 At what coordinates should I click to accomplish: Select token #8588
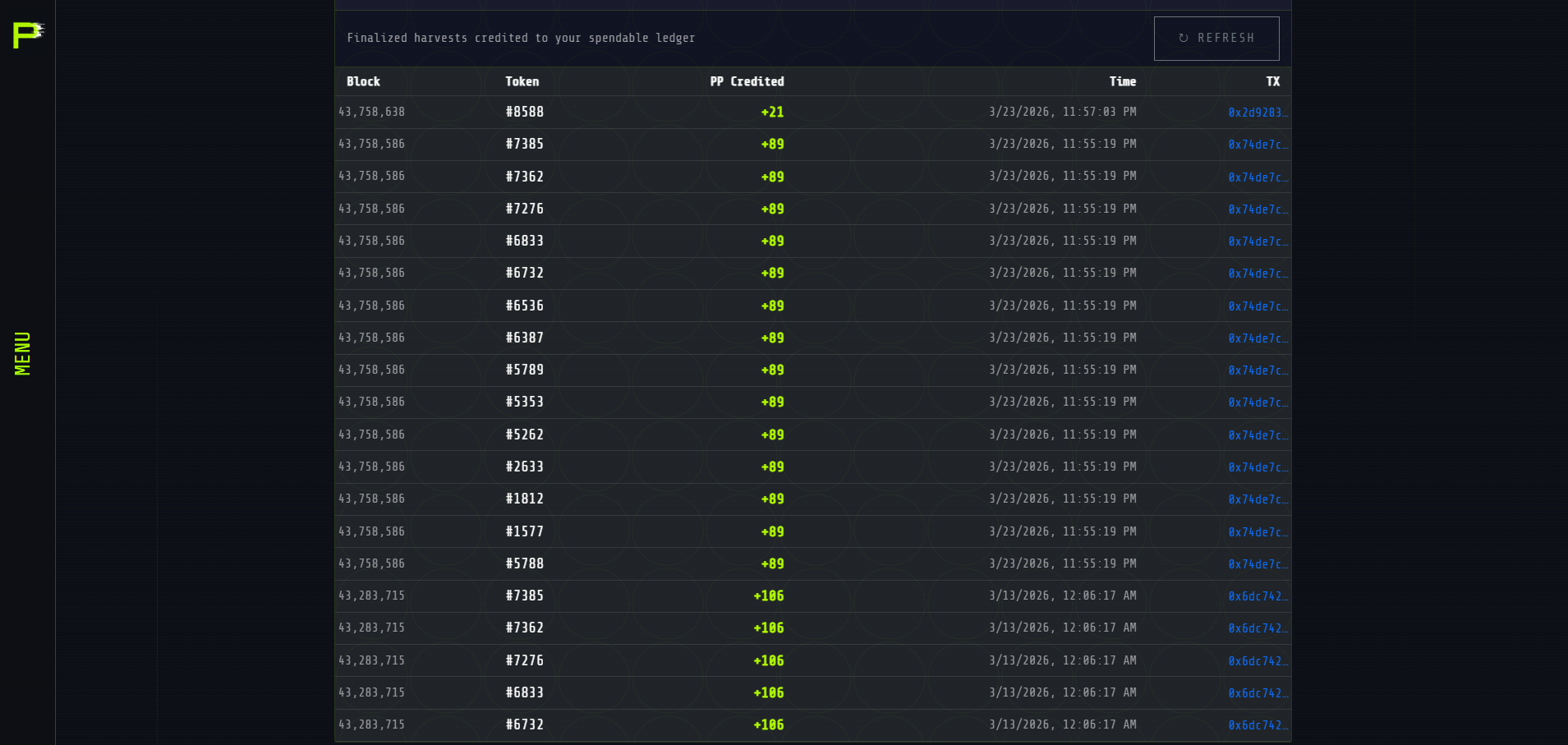click(x=525, y=112)
